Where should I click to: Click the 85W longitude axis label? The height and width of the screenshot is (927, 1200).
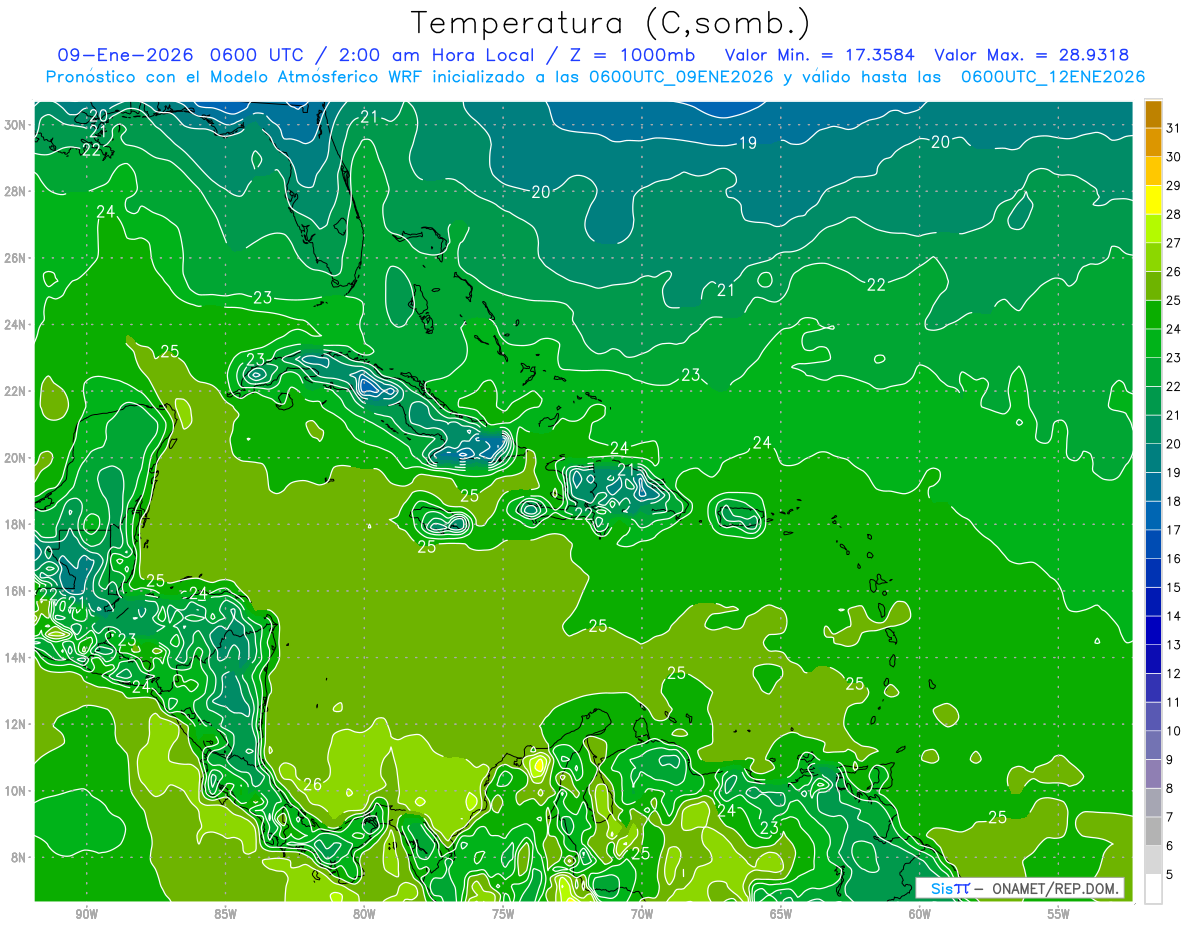[225, 914]
